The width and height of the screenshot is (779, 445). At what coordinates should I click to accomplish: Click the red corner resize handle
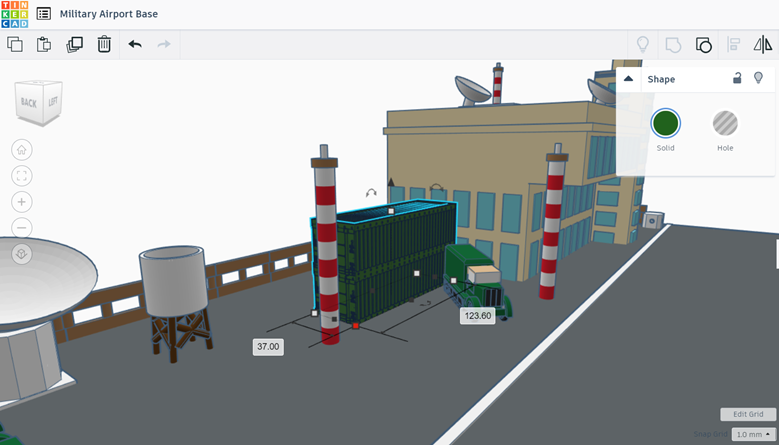pyautogui.click(x=356, y=326)
